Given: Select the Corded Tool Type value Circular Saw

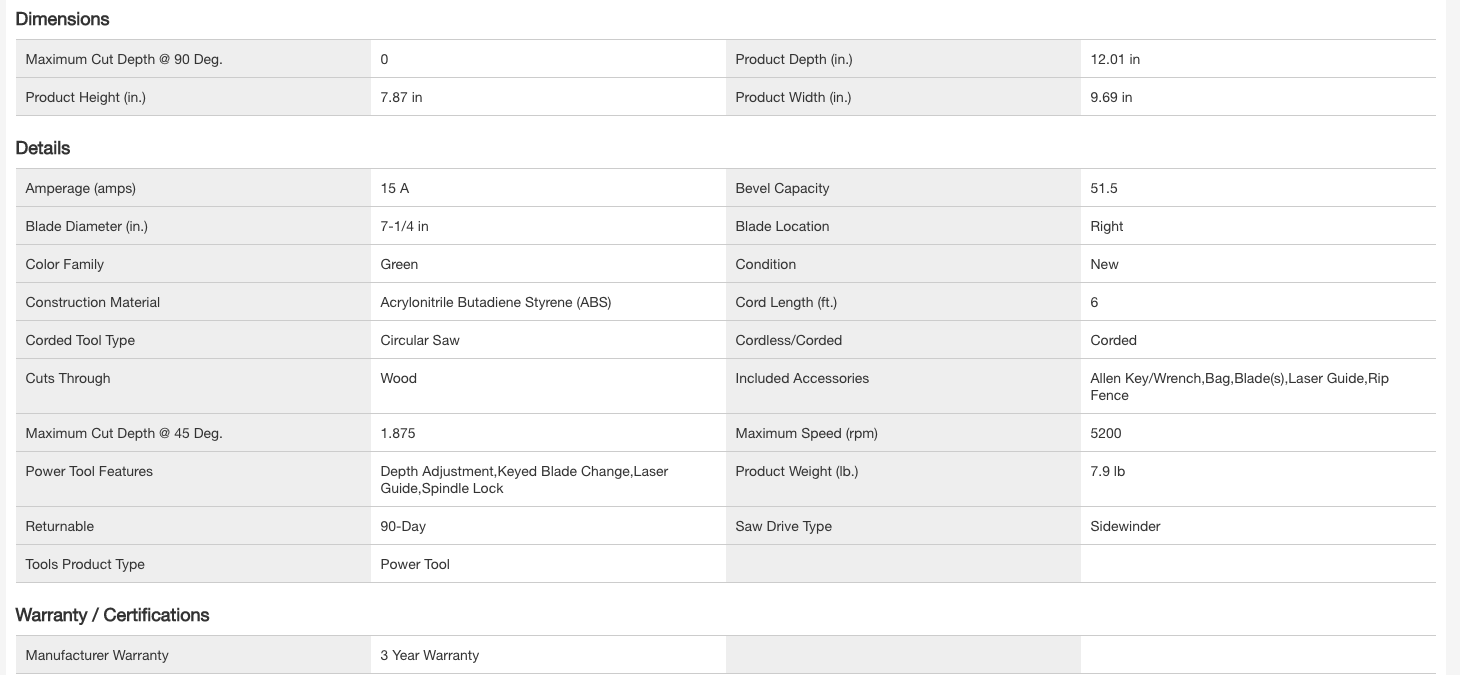Looking at the screenshot, I should (x=420, y=340).
